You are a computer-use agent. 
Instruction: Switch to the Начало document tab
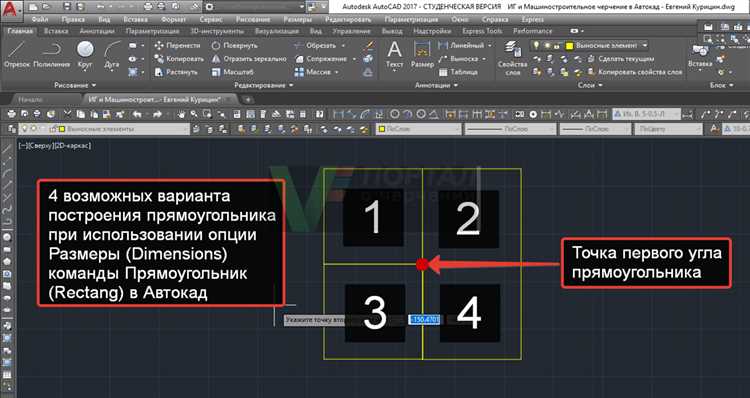point(31,100)
